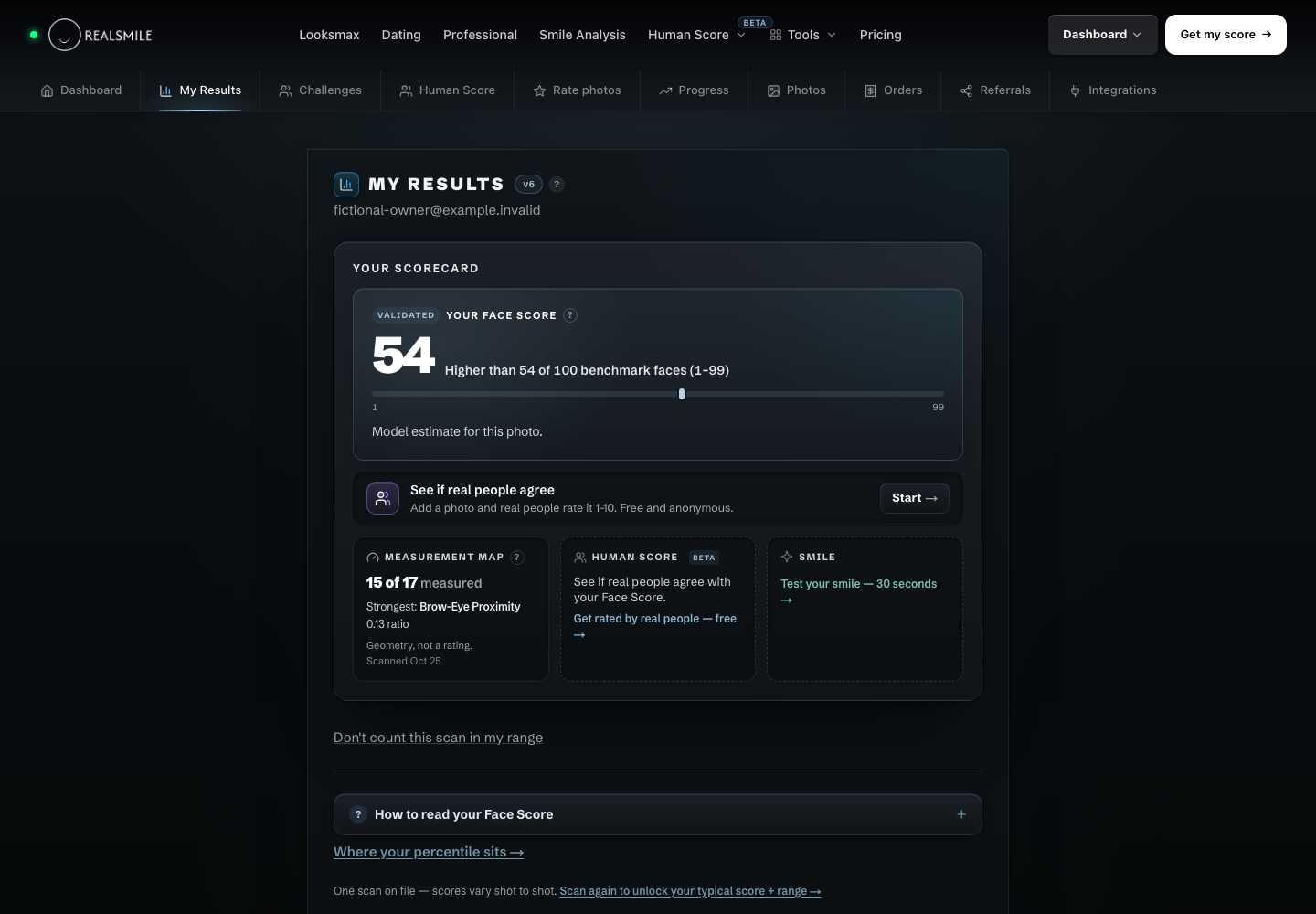This screenshot has width=1316, height=914.
Task: Click the sparkle icon in Smile card
Action: tap(787, 557)
